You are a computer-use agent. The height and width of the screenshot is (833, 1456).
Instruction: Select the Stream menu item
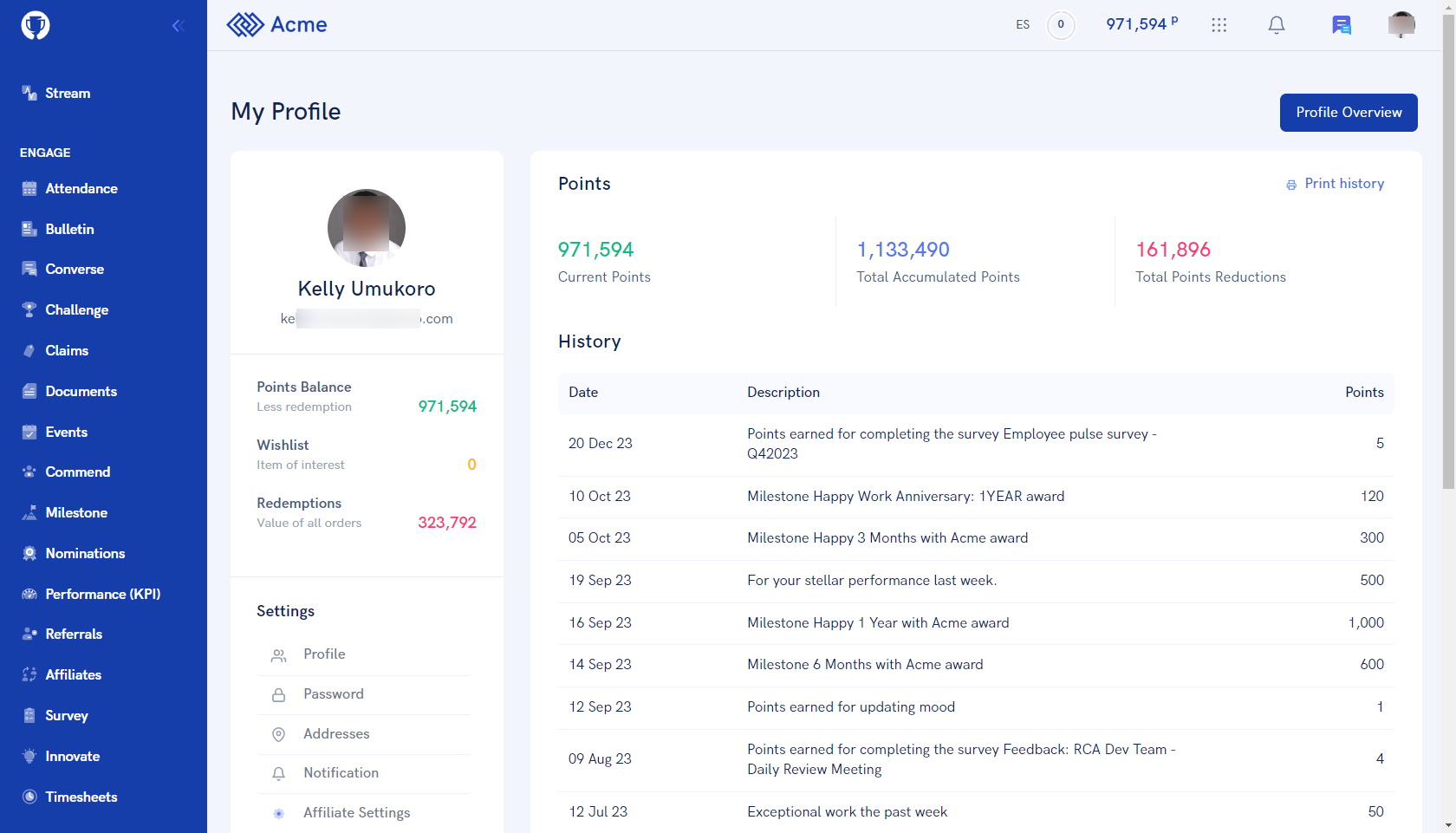pos(68,93)
